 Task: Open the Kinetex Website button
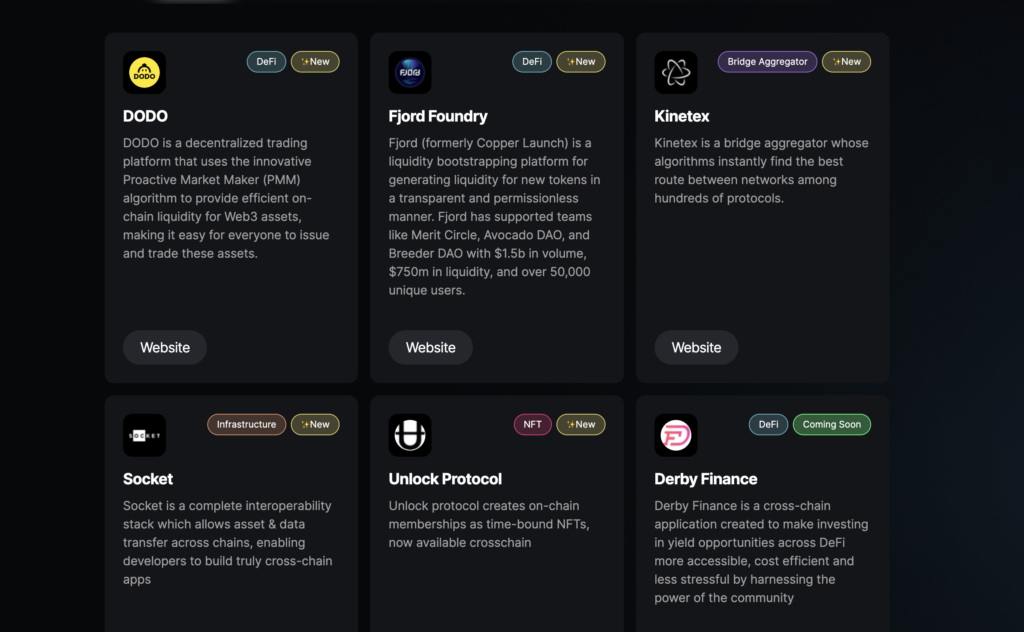pos(697,348)
